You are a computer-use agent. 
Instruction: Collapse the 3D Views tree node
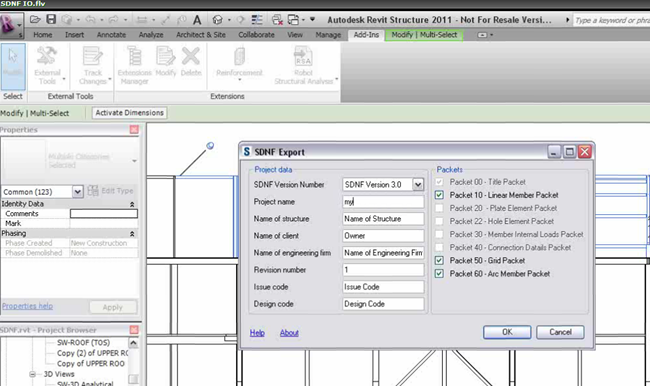pyautogui.click(x=32, y=374)
